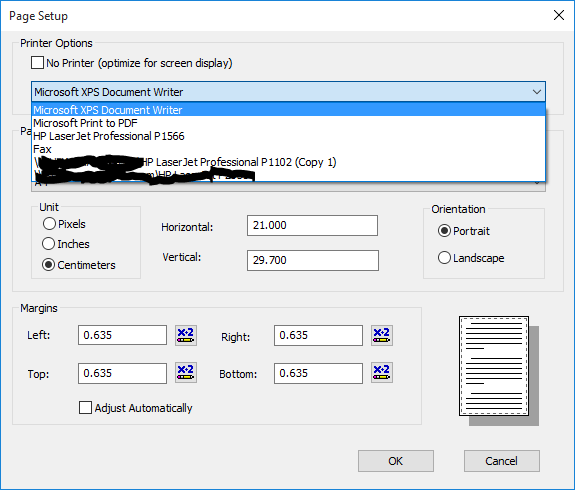Click the Horizontal size field
This screenshot has height=490, width=575.
(x=312, y=225)
